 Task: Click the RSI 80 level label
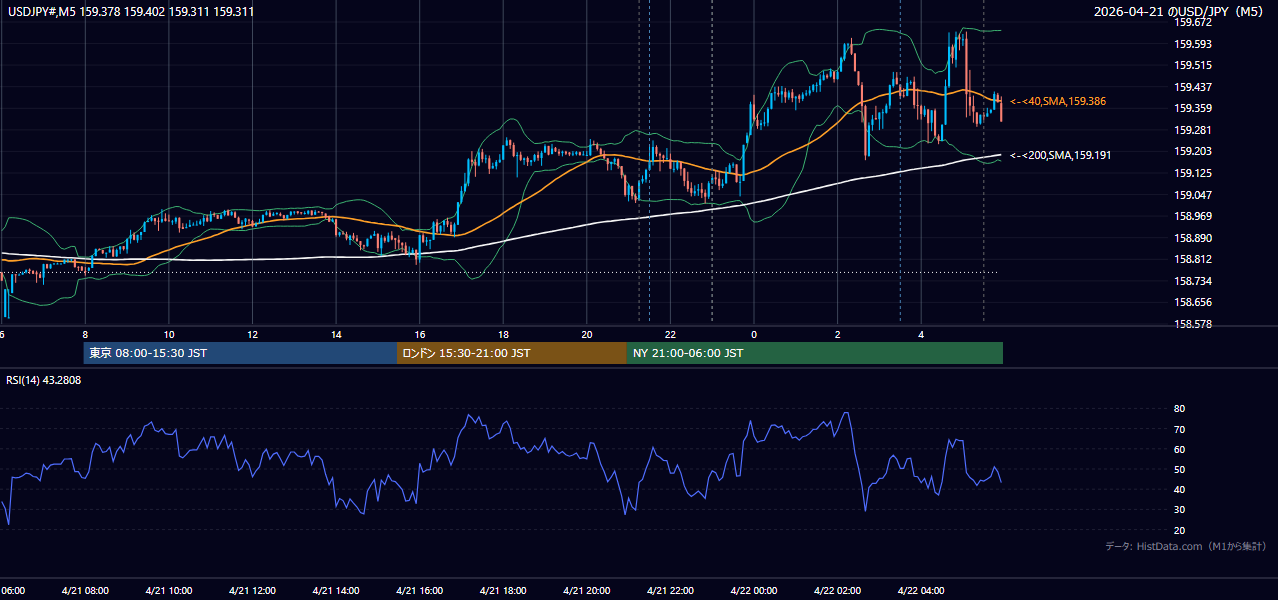(x=1179, y=409)
